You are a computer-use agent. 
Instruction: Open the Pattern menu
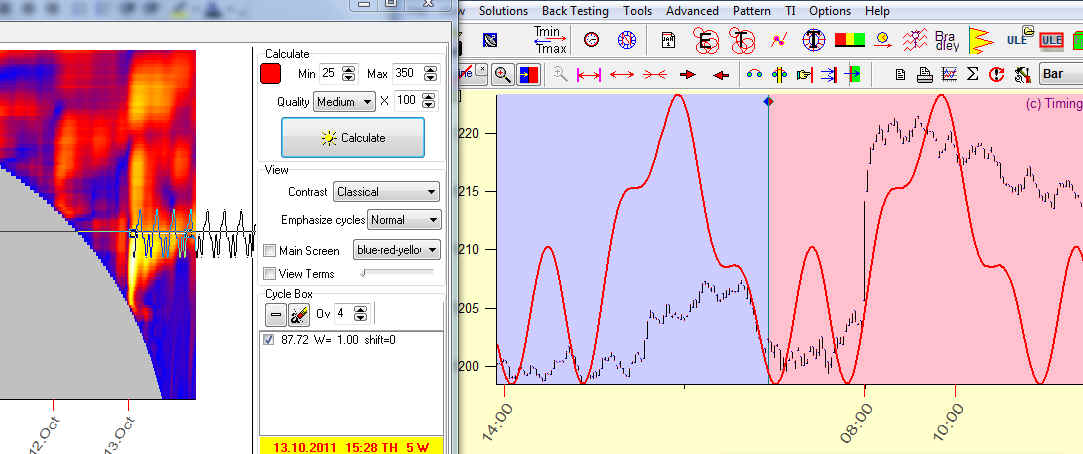coord(751,11)
